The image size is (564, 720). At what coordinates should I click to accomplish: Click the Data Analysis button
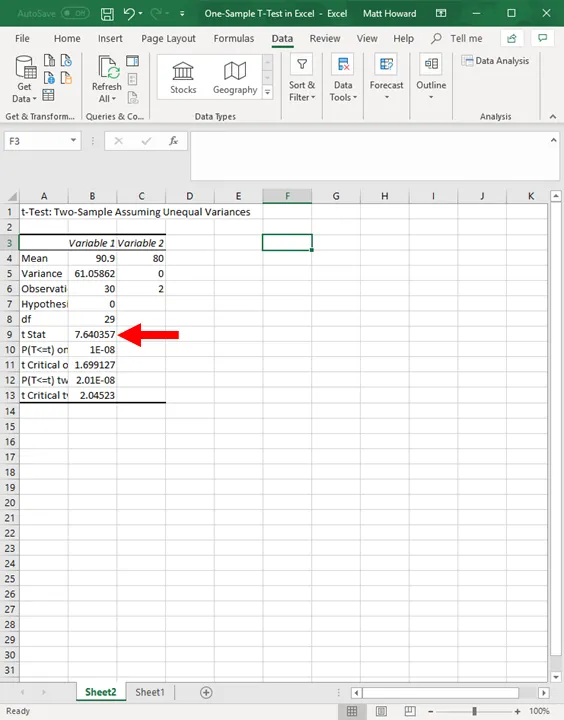coord(495,61)
